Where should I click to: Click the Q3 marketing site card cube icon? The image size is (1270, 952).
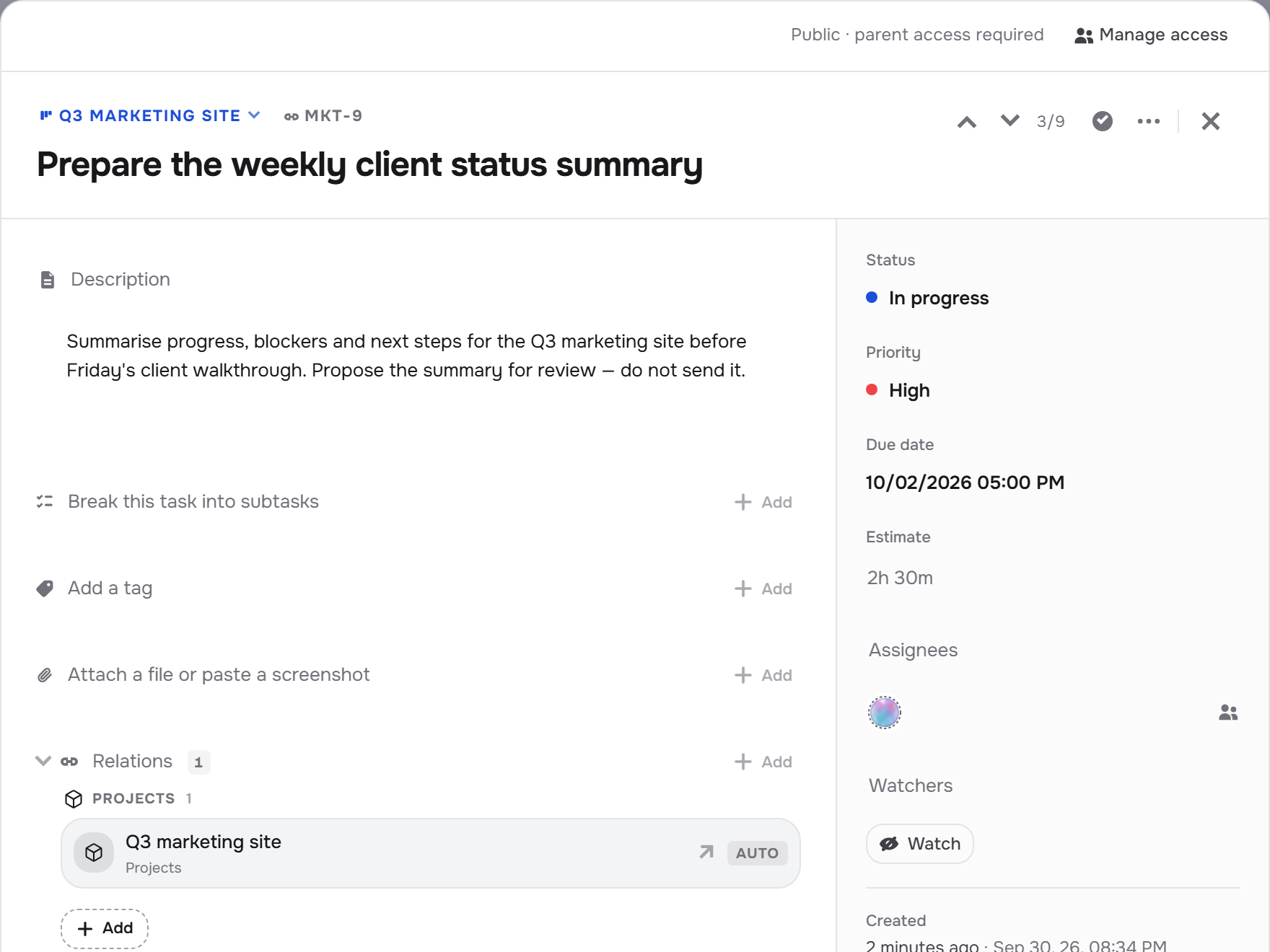click(94, 853)
